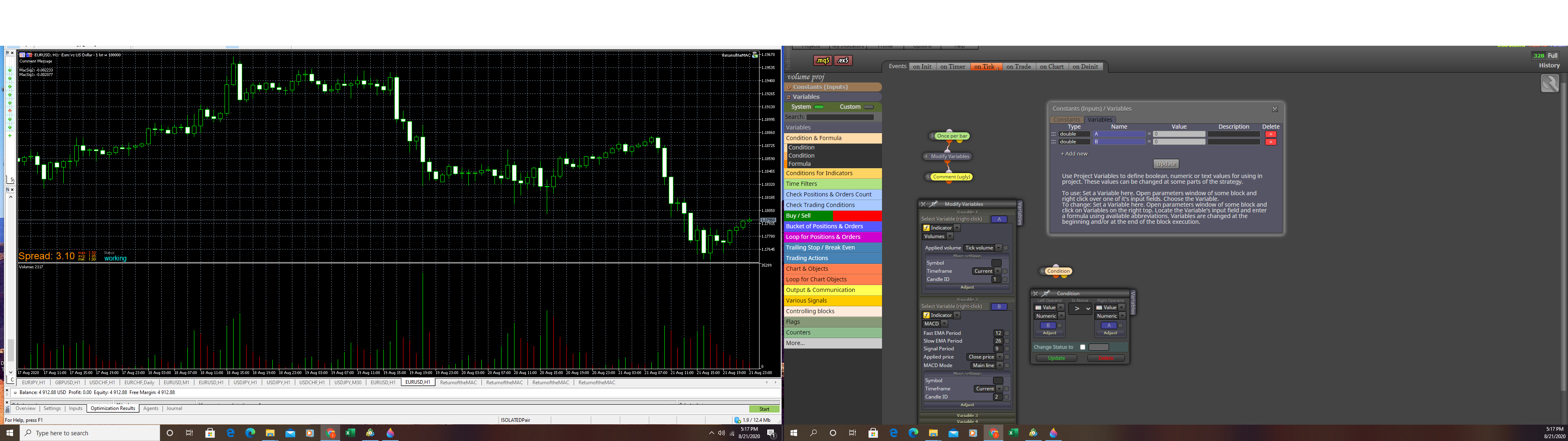Tick checkbox beside MACD Mode
1568x441 pixels.
(x=1007, y=365)
